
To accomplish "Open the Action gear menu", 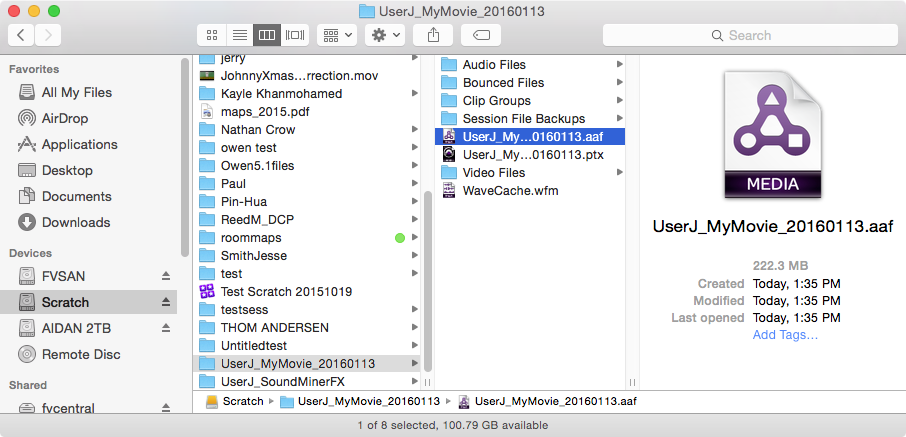I will click(x=385, y=35).
